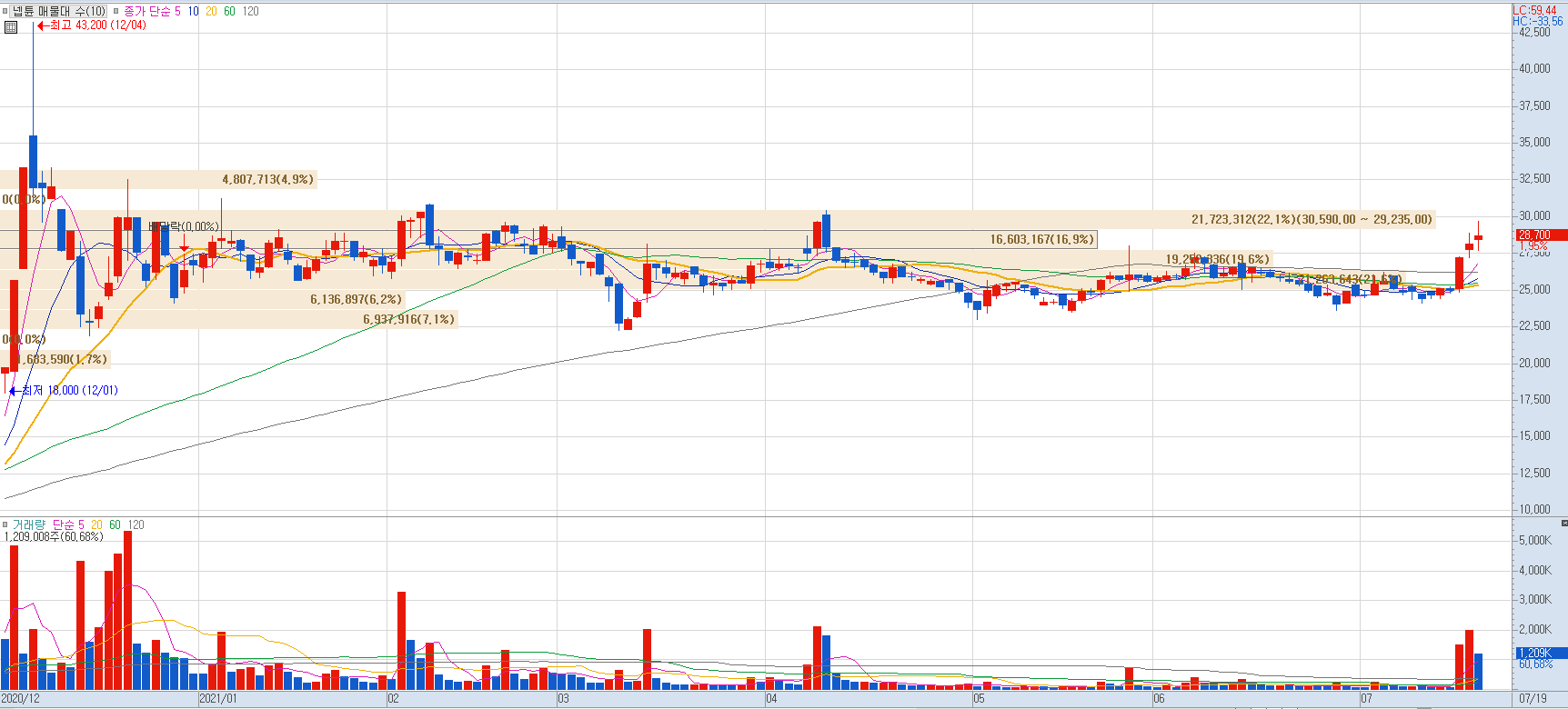Click the 07/19 date at axis corner
This screenshot has height=709, width=1568.
click(1533, 698)
